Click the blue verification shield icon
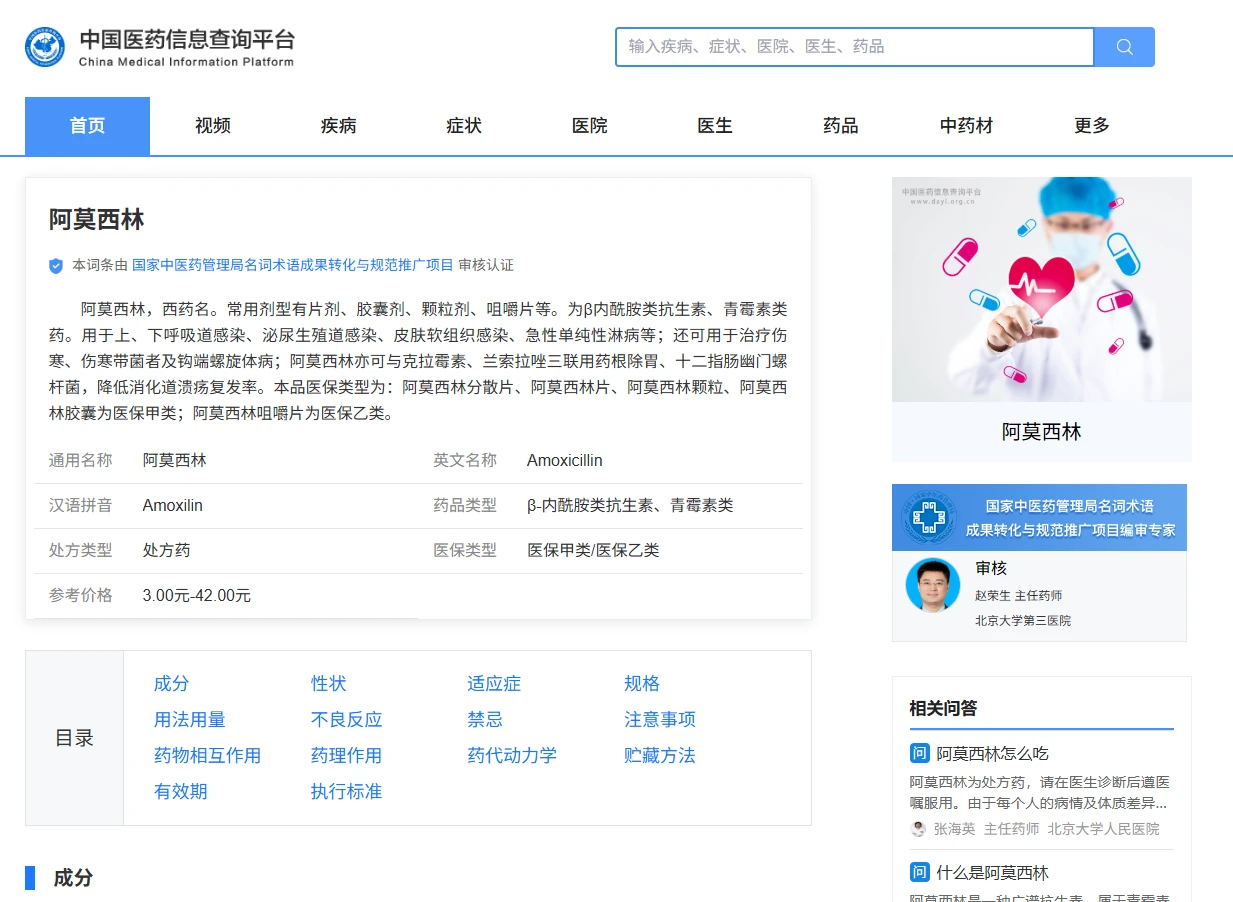 56,266
